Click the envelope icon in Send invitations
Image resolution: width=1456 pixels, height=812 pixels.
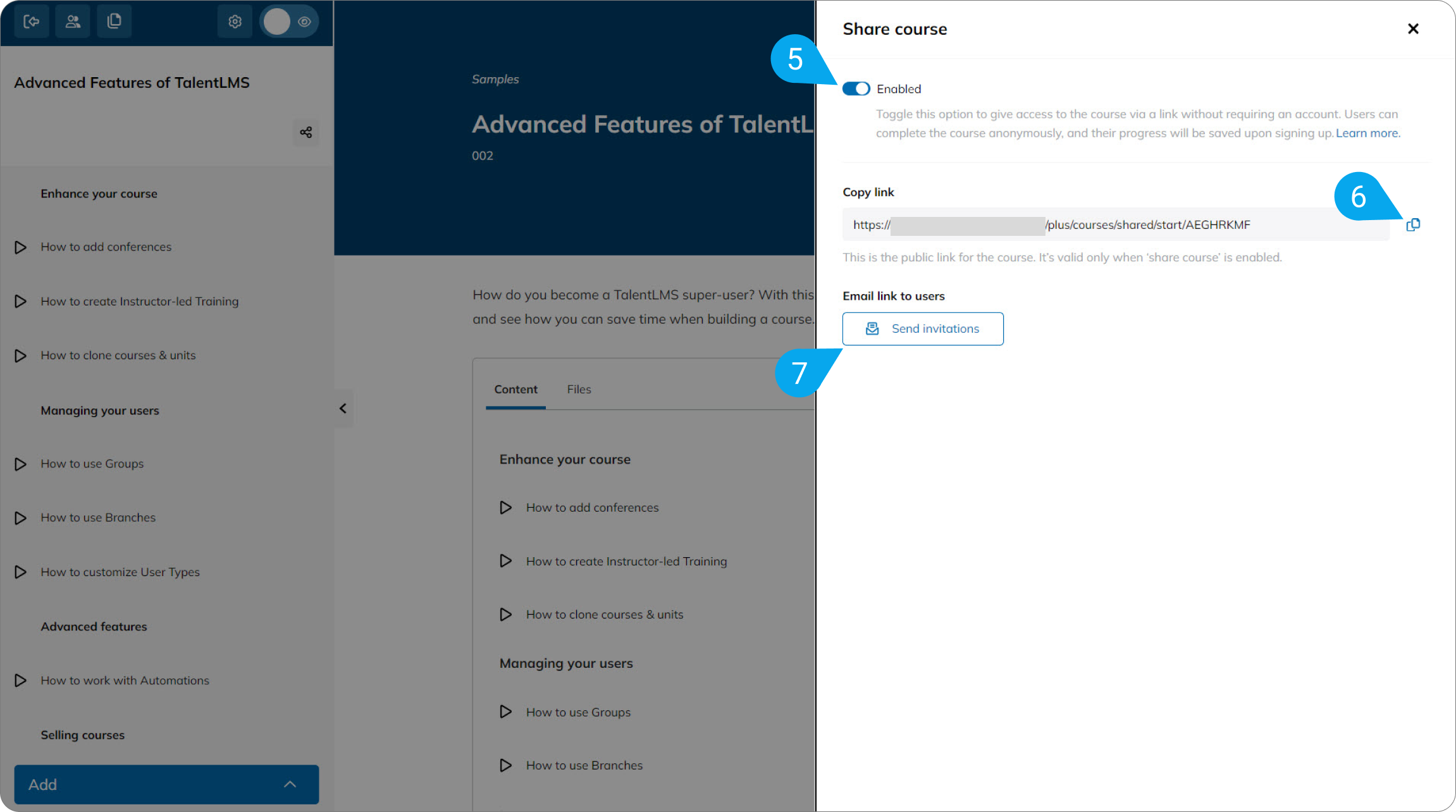coord(872,329)
